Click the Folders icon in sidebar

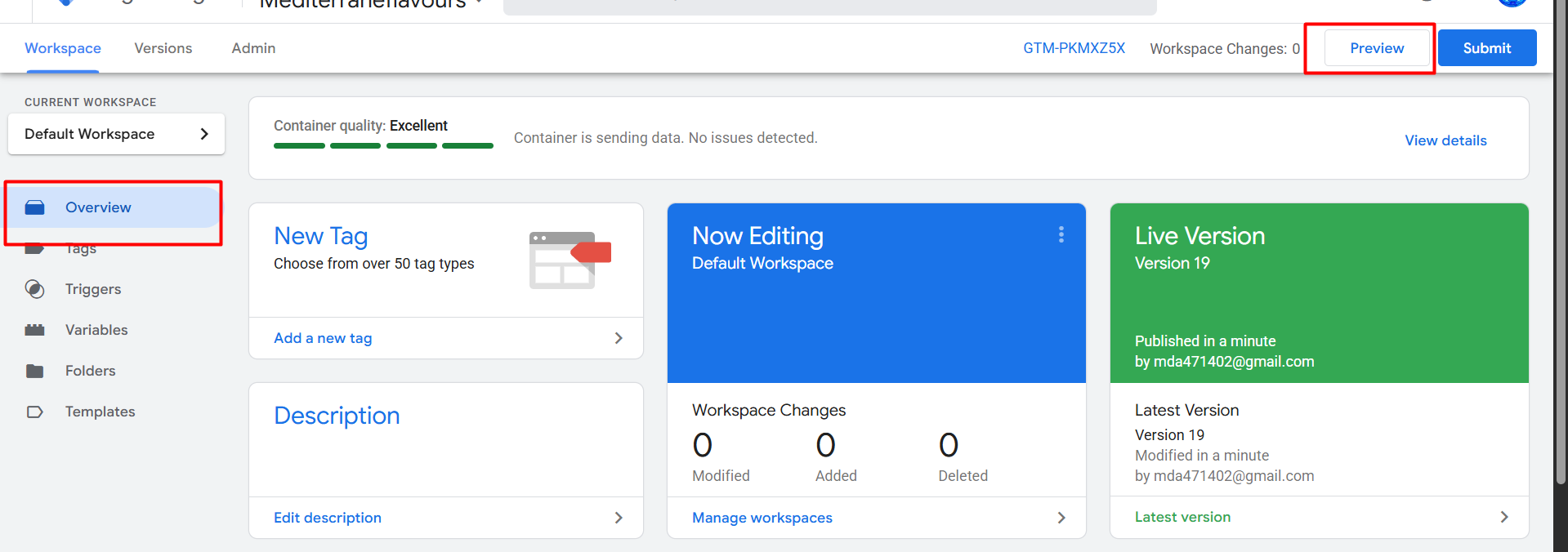(34, 371)
